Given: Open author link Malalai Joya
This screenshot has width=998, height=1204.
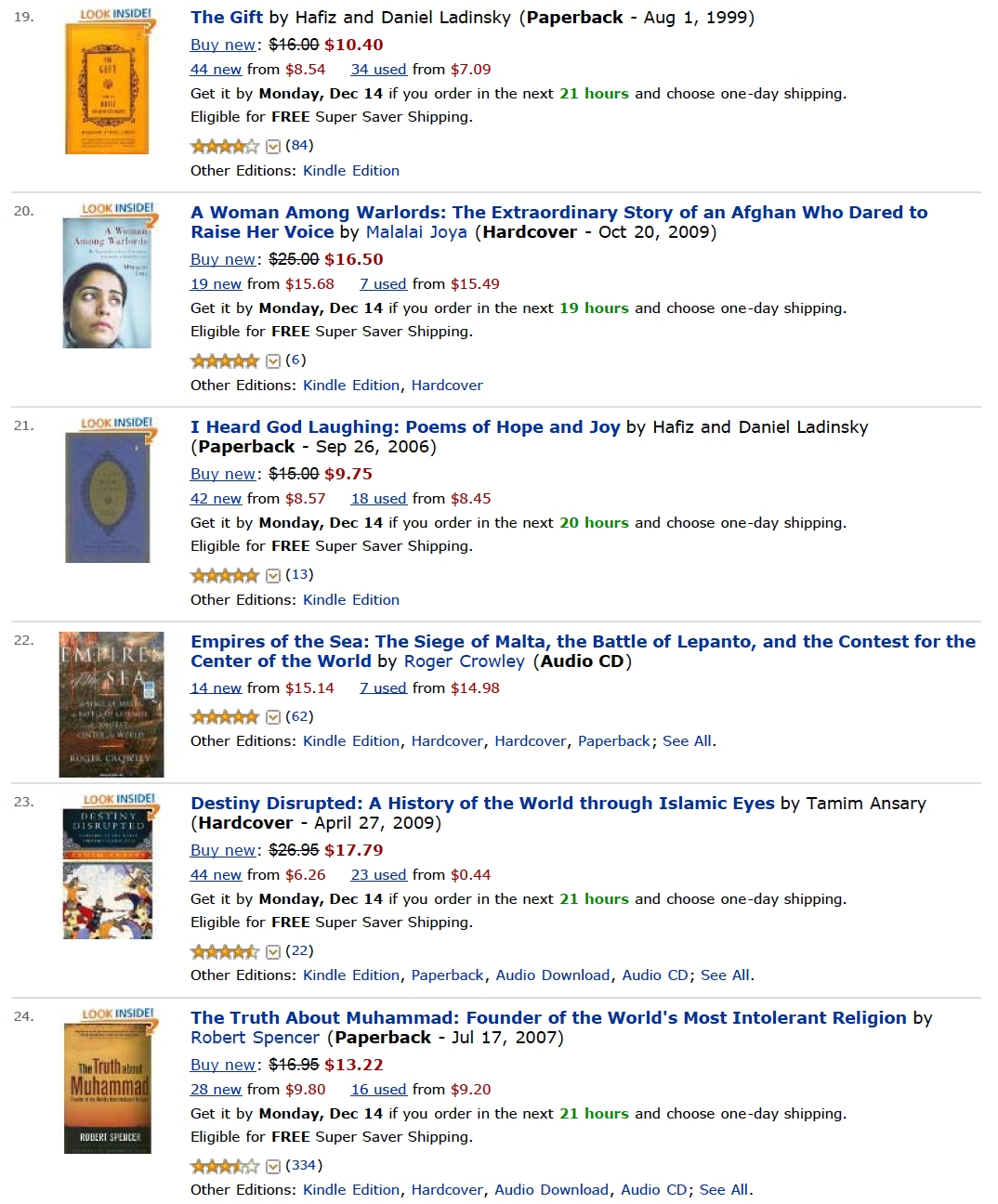Looking at the screenshot, I should click(x=416, y=232).
